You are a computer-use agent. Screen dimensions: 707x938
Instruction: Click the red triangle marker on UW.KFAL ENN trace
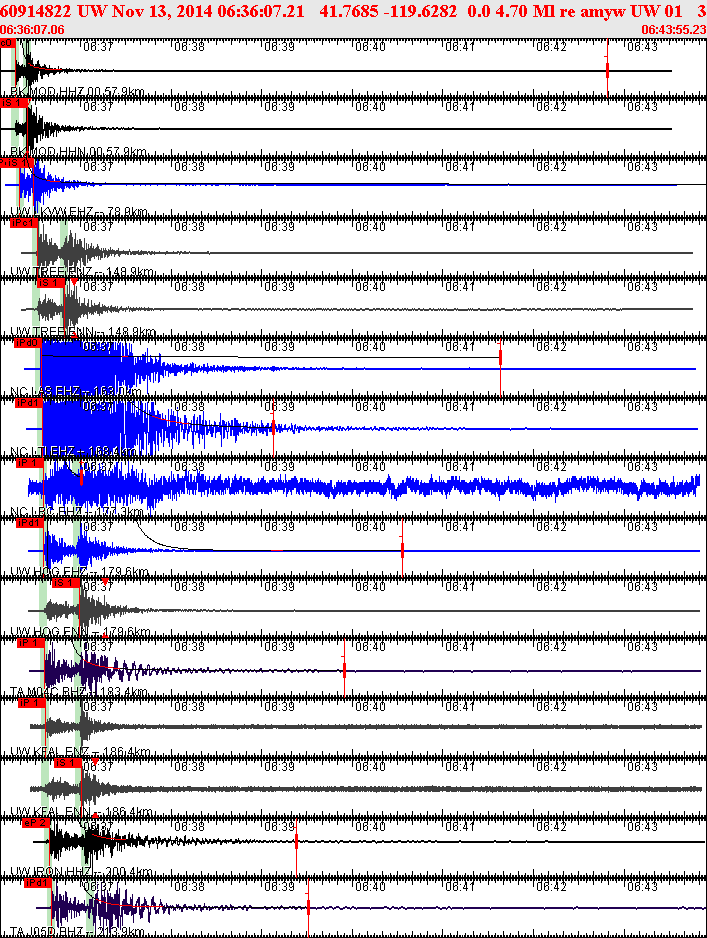pos(95,762)
